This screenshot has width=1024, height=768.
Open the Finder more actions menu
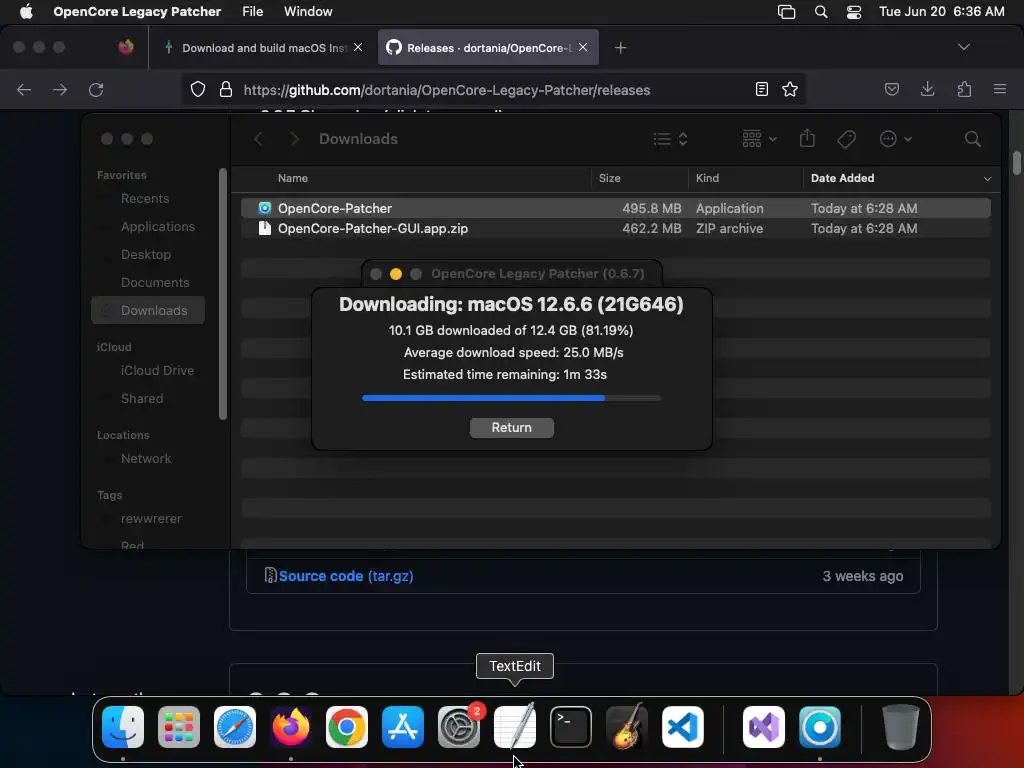(x=895, y=139)
